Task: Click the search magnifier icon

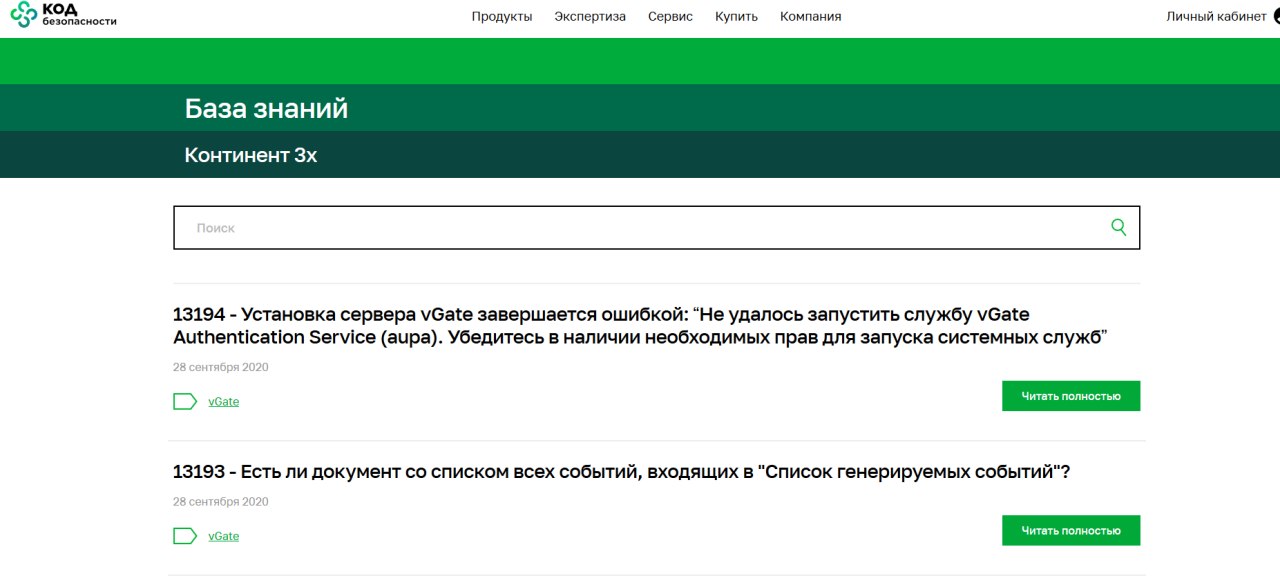Action: coord(1119,227)
